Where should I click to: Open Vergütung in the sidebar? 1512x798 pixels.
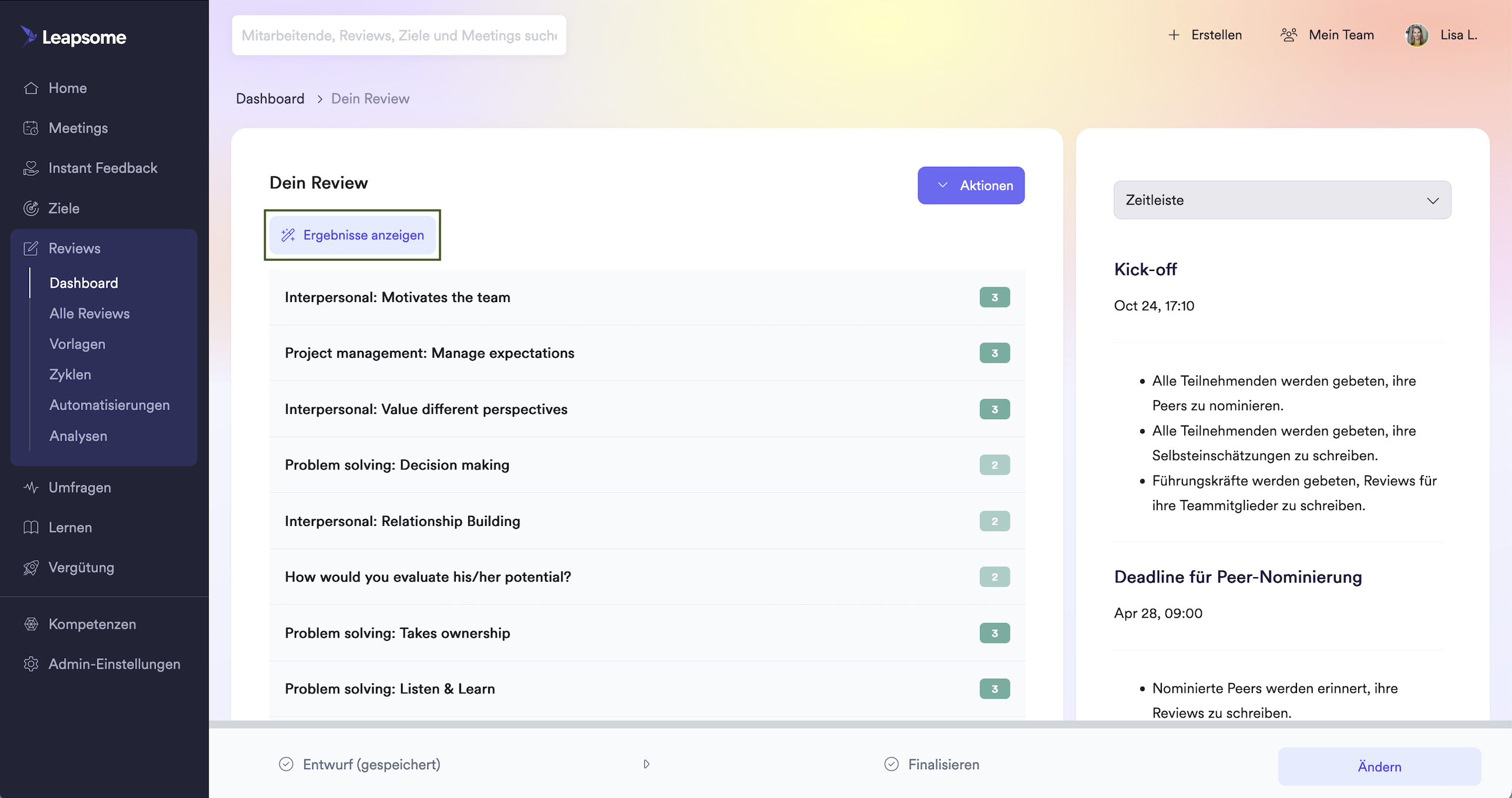[82, 567]
